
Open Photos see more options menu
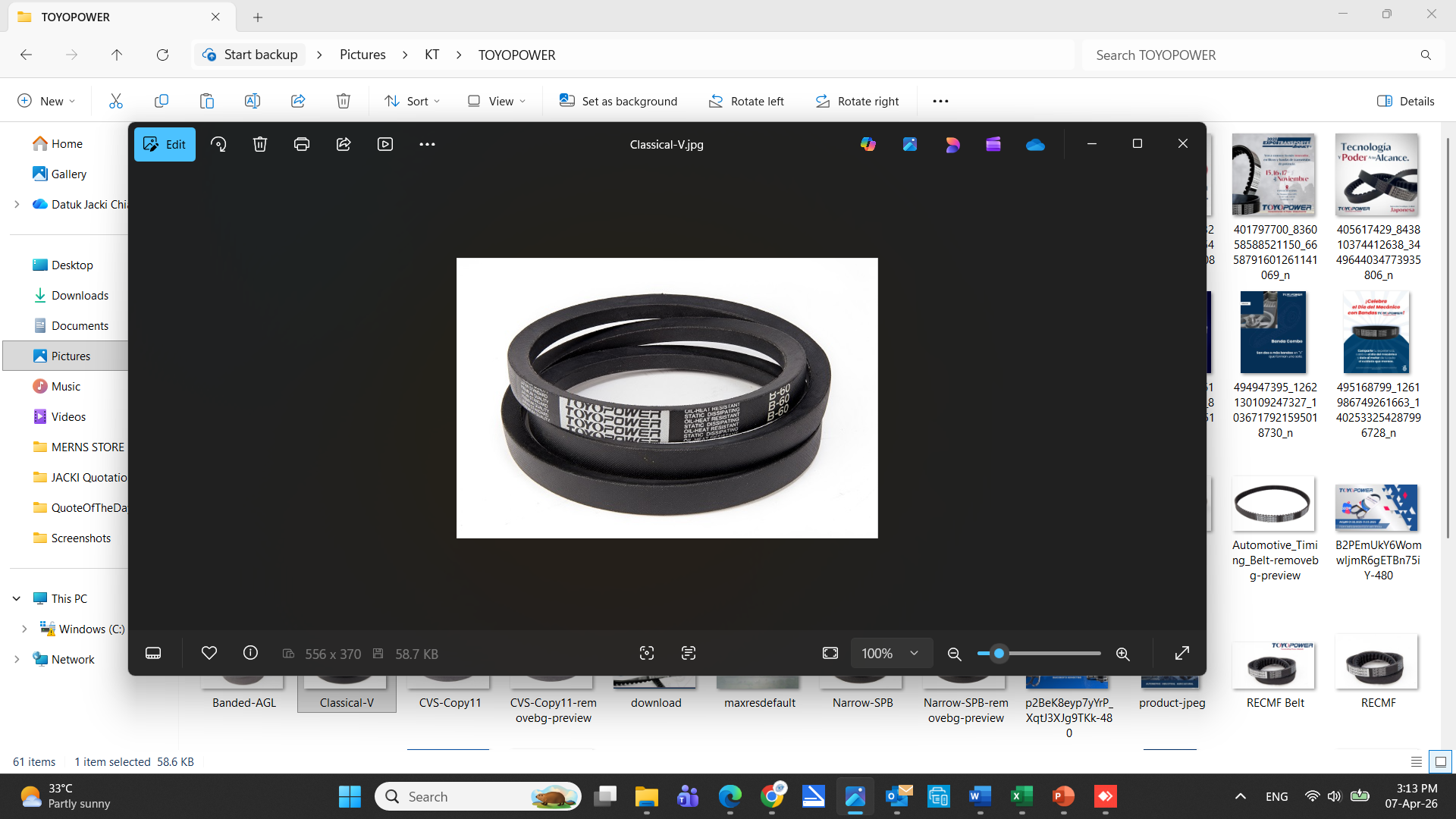point(428,144)
